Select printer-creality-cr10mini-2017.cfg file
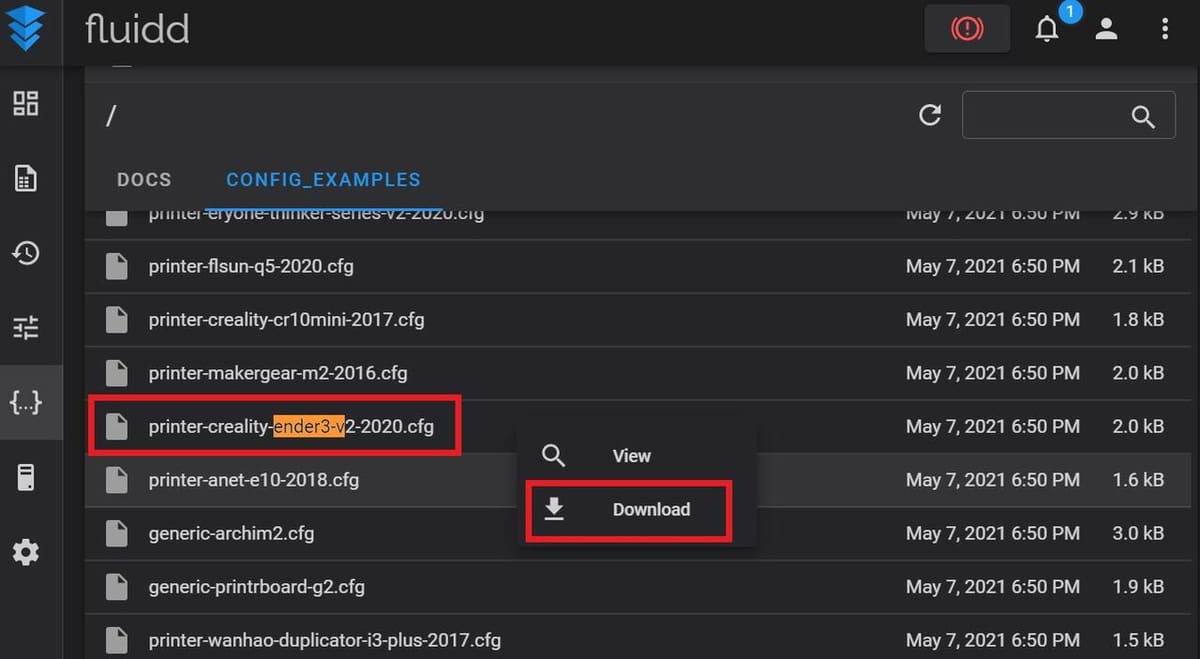 286,320
